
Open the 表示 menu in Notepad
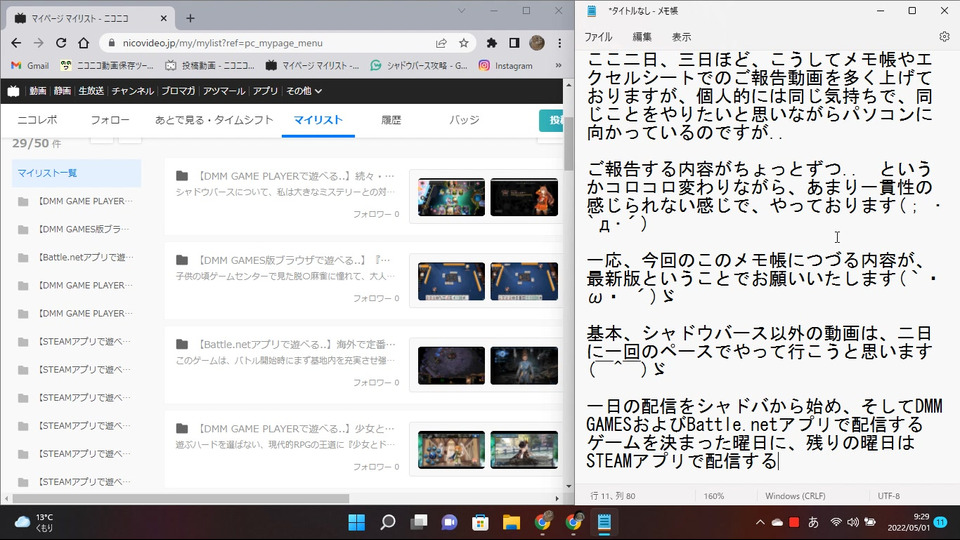point(681,37)
